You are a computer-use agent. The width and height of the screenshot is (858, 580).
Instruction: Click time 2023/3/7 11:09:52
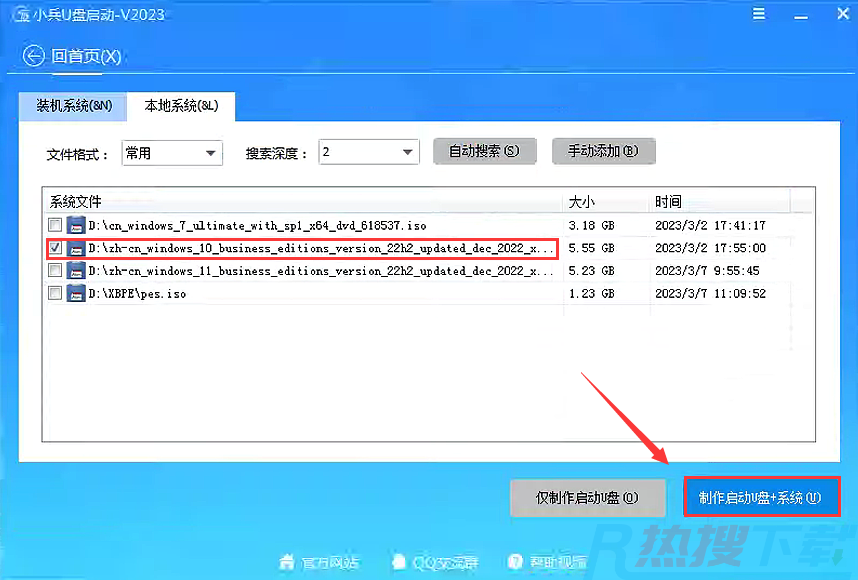coord(710,294)
